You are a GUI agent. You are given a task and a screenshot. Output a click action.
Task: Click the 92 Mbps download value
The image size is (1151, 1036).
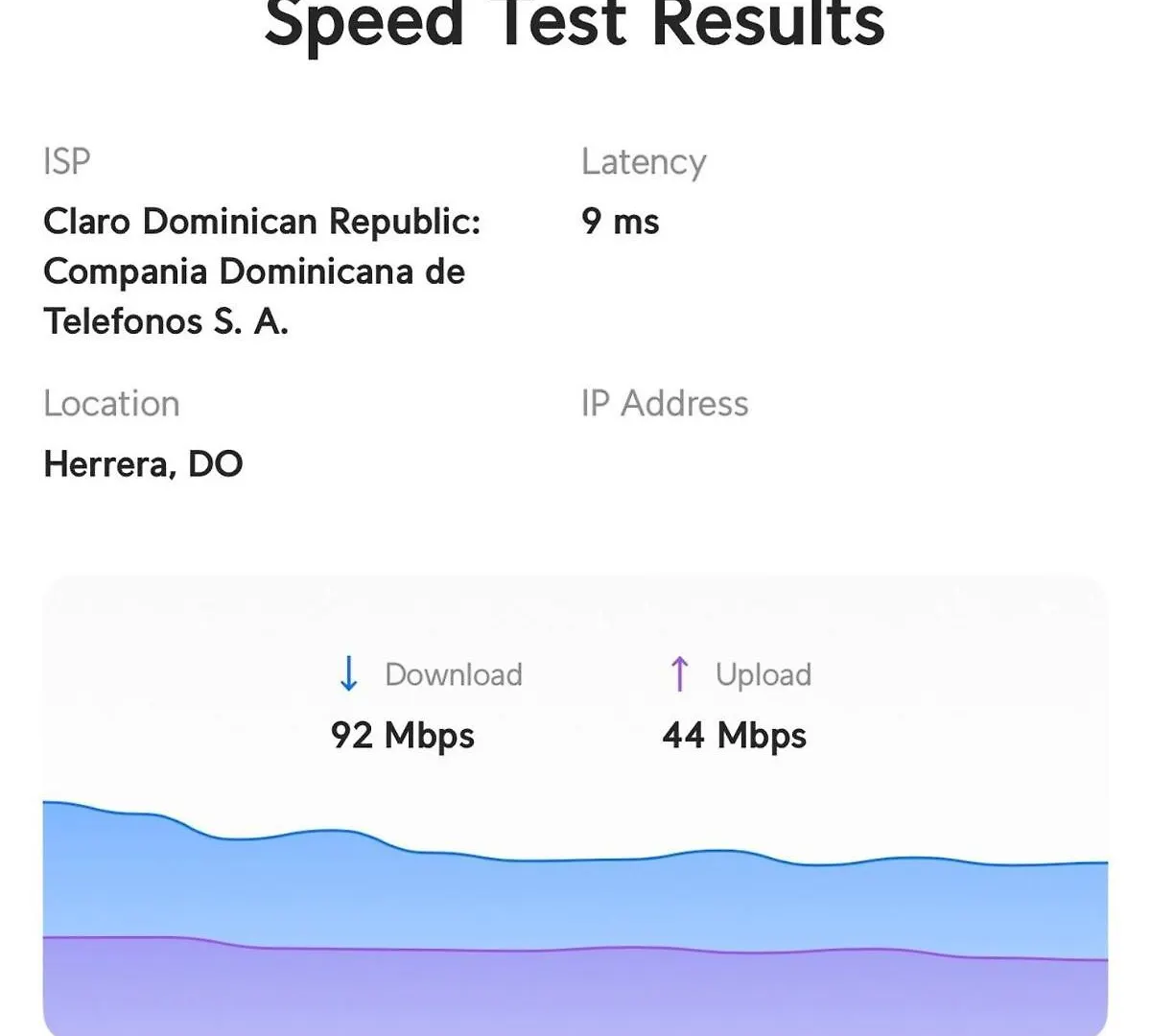tap(403, 736)
